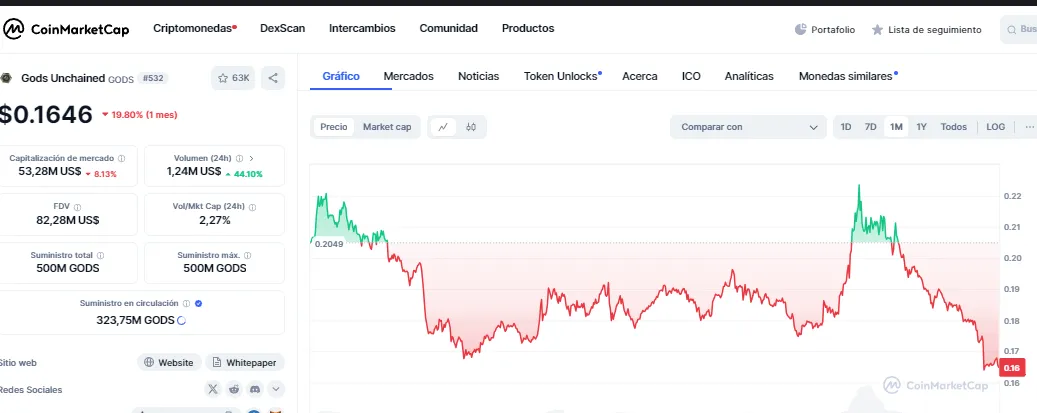1037x413 pixels.
Task: Click the Portafolio pie icon
Action: tap(800, 29)
